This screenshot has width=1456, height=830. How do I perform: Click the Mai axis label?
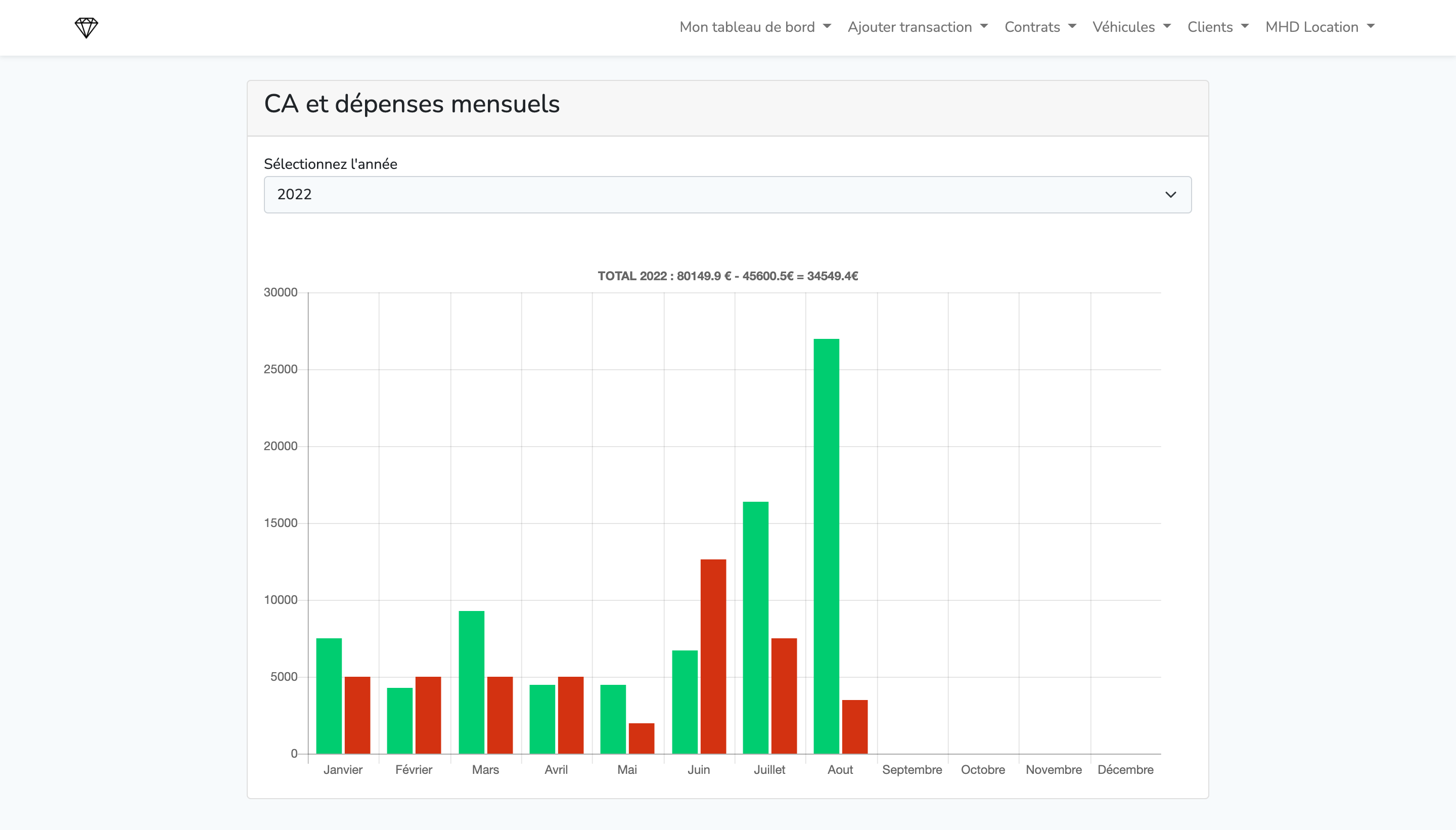tap(627, 770)
